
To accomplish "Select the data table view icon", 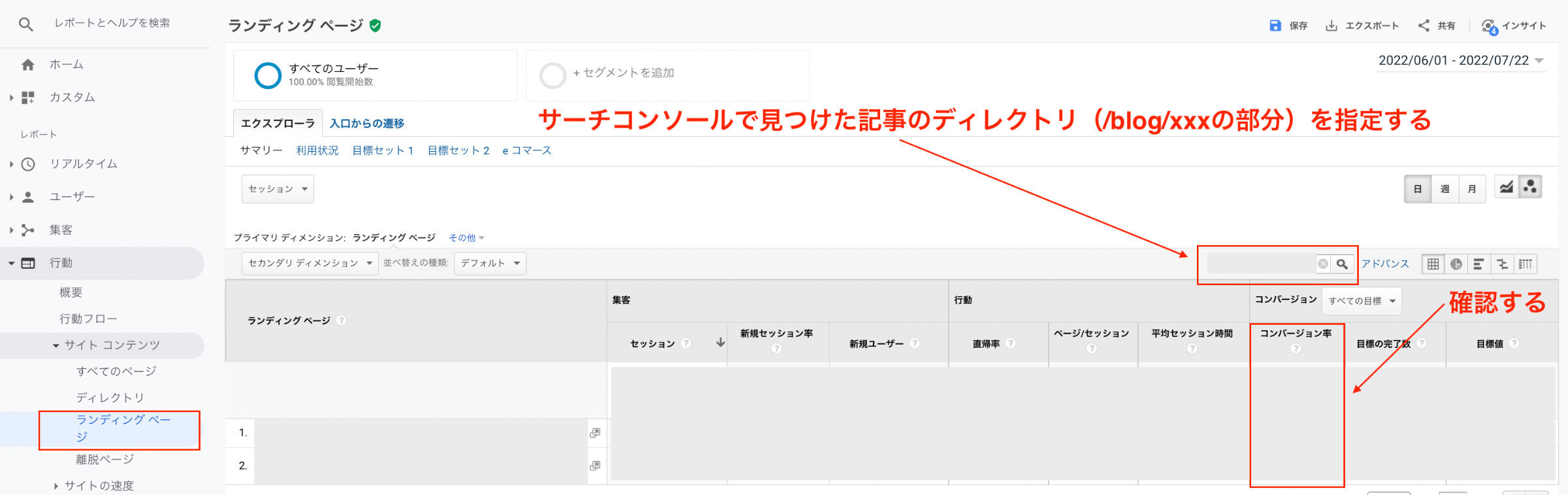I will pyautogui.click(x=1433, y=264).
